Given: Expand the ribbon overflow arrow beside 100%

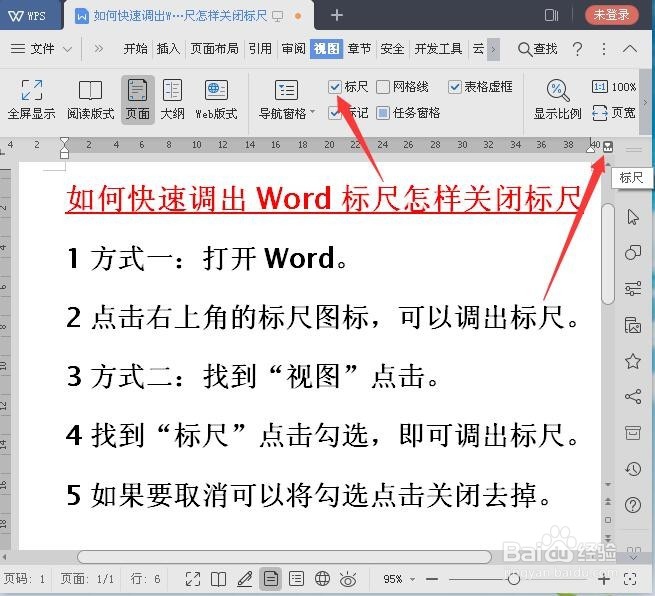Looking at the screenshot, I should (x=645, y=101).
